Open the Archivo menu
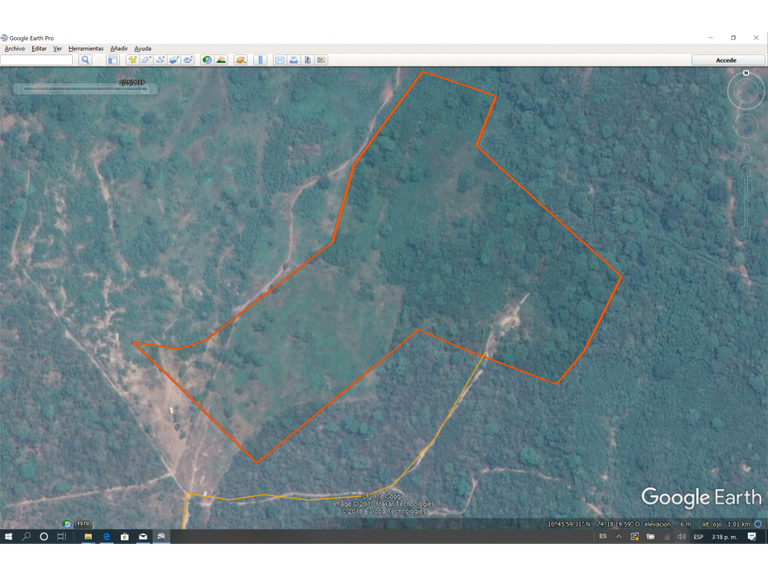This screenshot has width=768, height=576. [15, 48]
